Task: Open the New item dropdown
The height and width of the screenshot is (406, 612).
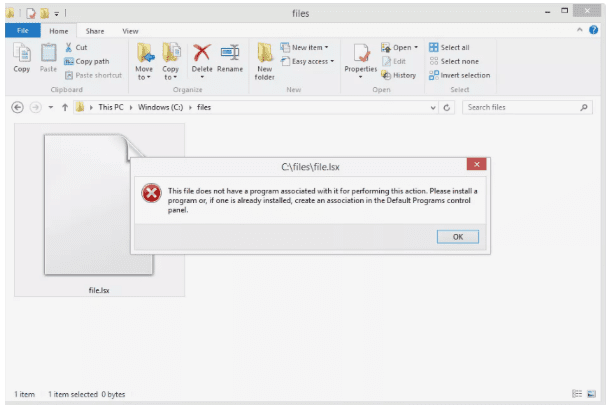Action: click(308, 47)
